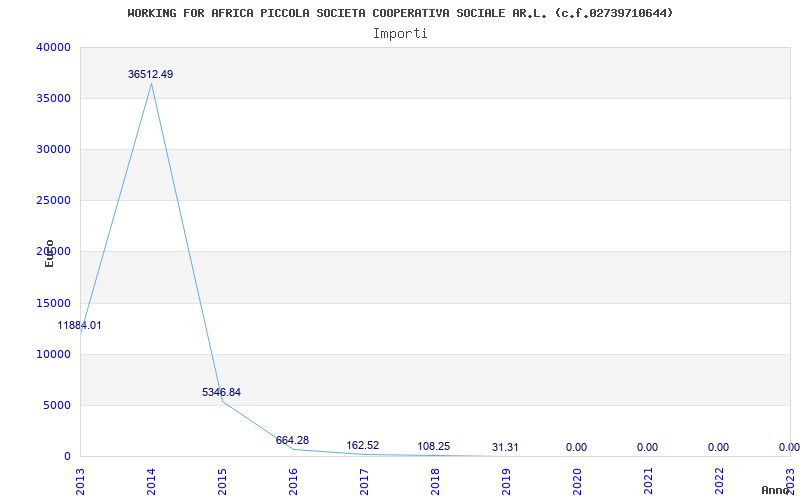Click the 2013 x-axis label

[80, 482]
